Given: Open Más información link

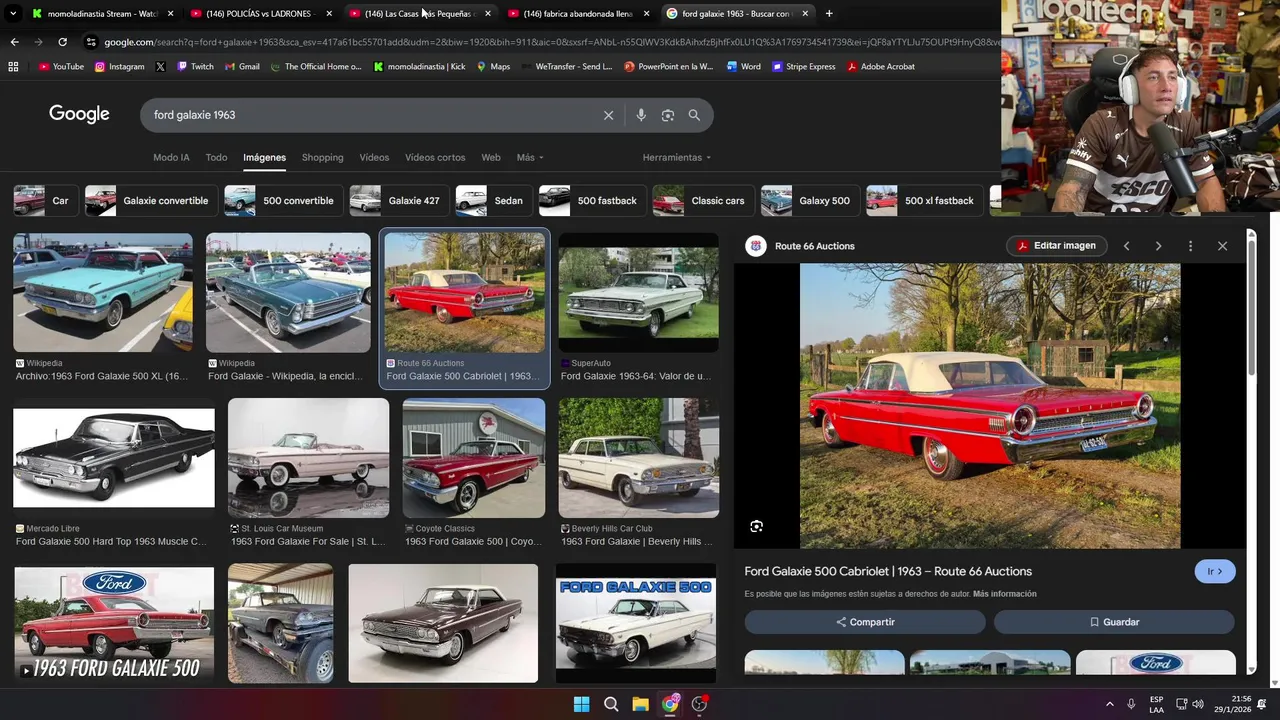Looking at the screenshot, I should [x=1005, y=594].
